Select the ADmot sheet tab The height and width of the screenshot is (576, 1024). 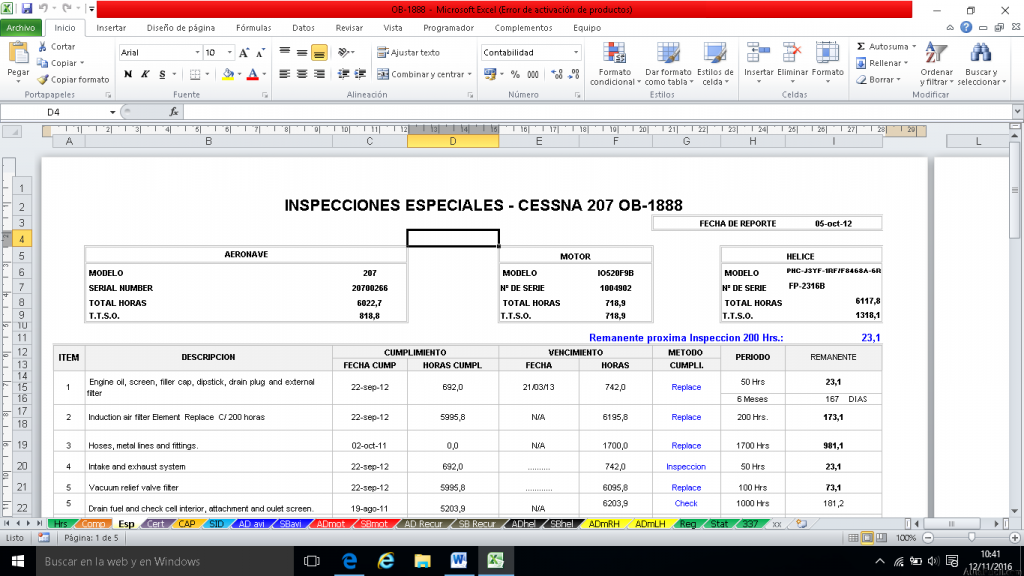(x=330, y=524)
